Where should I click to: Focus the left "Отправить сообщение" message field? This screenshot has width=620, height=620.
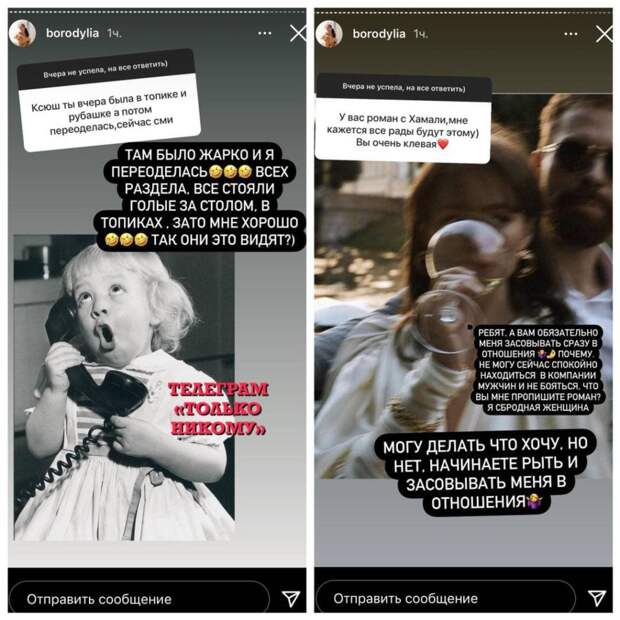point(139,599)
